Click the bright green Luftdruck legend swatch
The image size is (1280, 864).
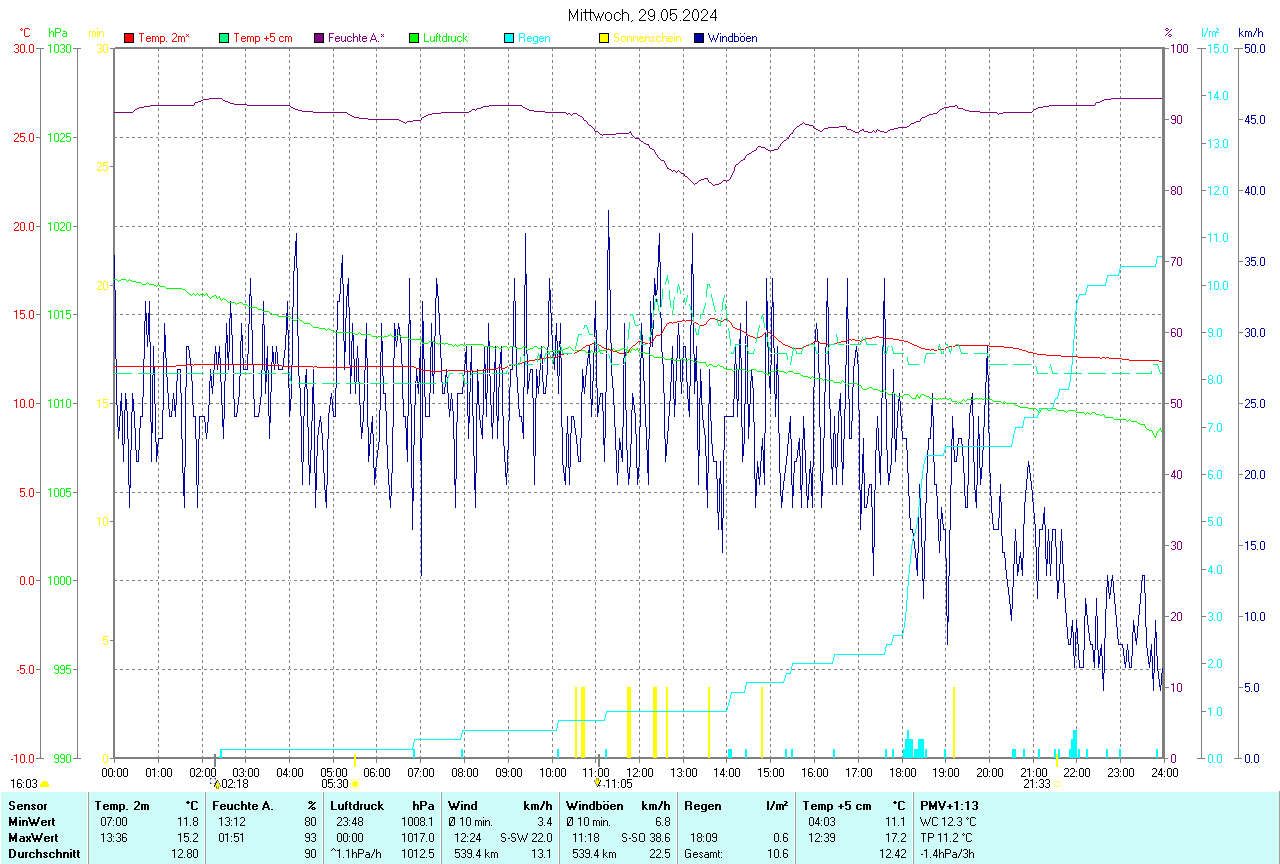414,38
